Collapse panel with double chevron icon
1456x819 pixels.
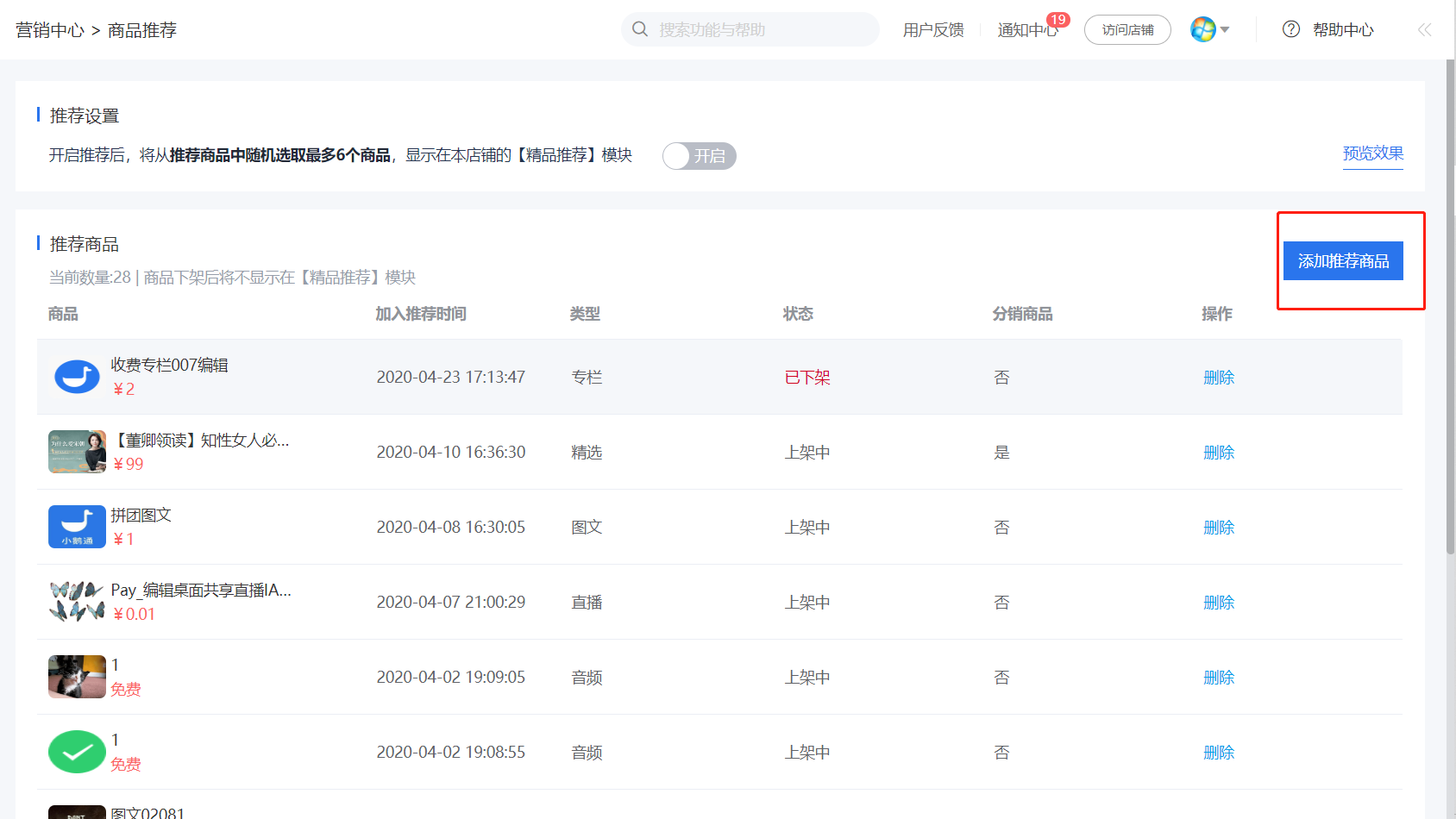1425,29
